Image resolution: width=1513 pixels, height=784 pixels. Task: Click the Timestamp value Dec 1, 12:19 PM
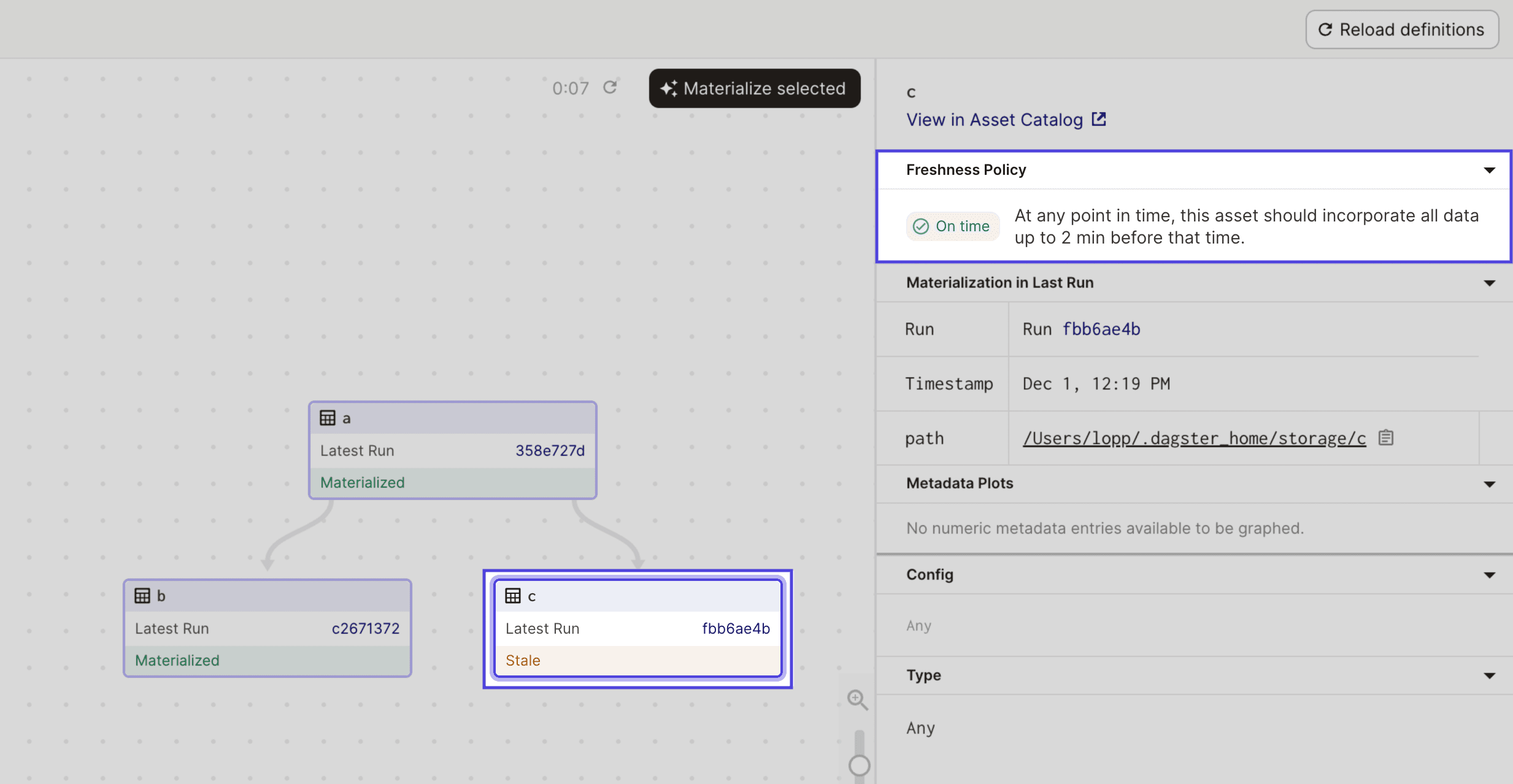pos(1096,384)
